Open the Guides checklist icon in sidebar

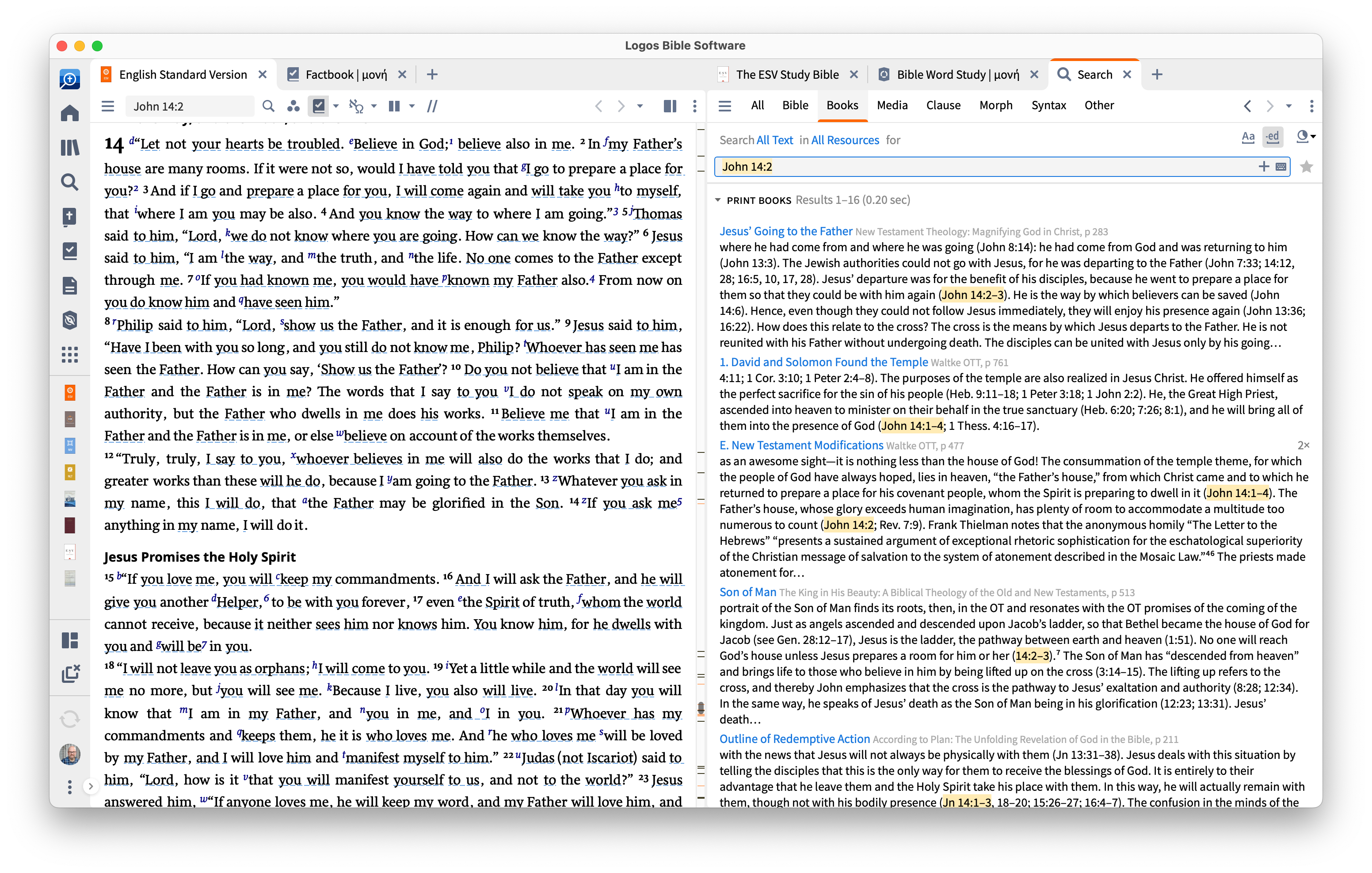69,251
